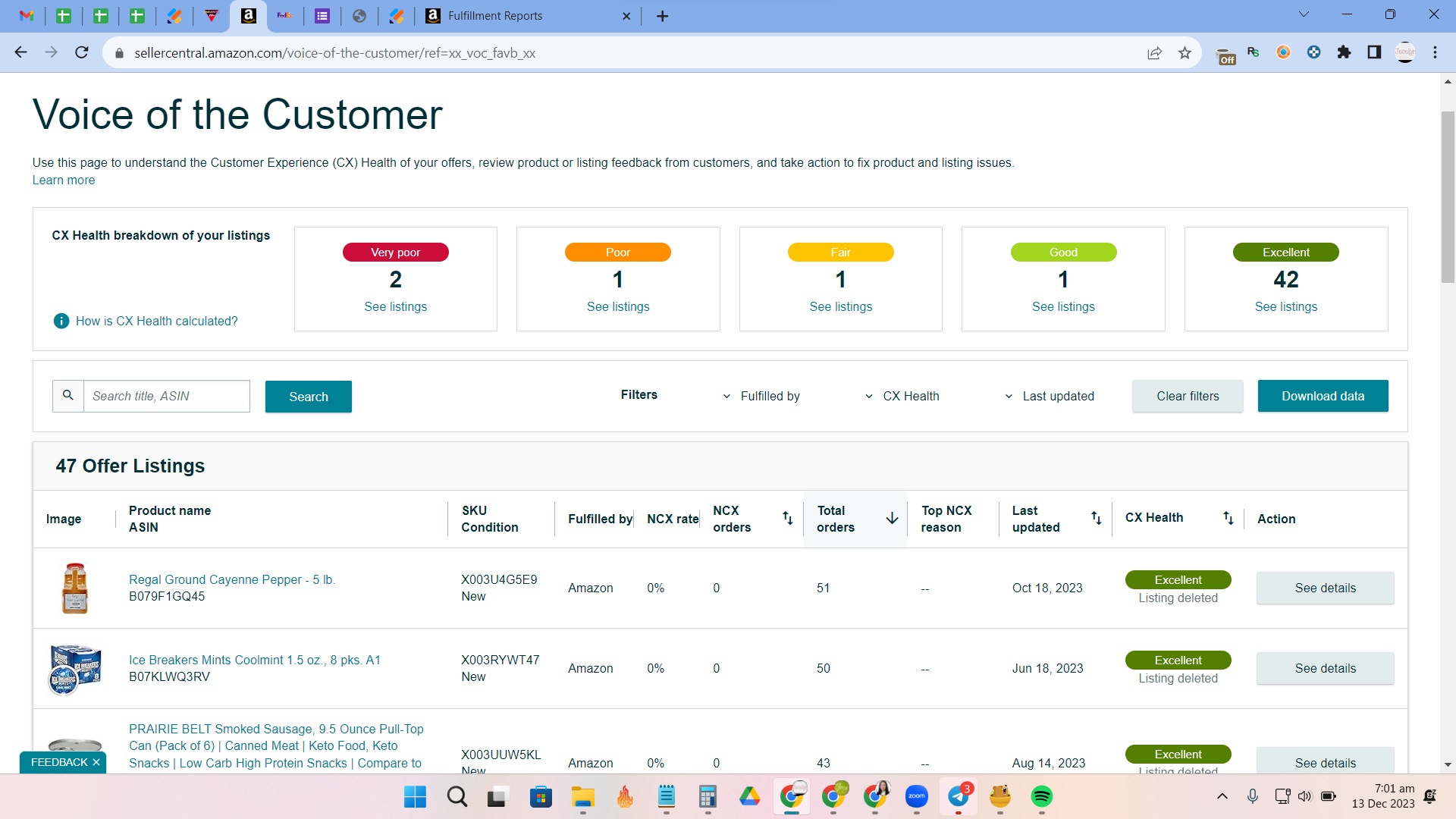1456x819 pixels.
Task: Open the taskbar clock and date
Action: 1383,796
